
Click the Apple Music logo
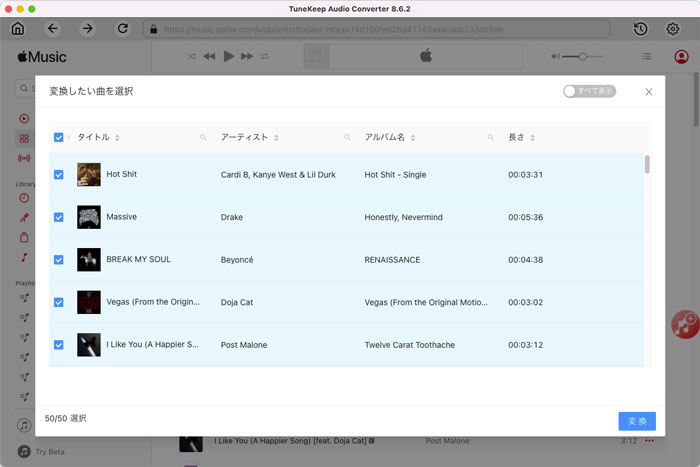click(42, 57)
